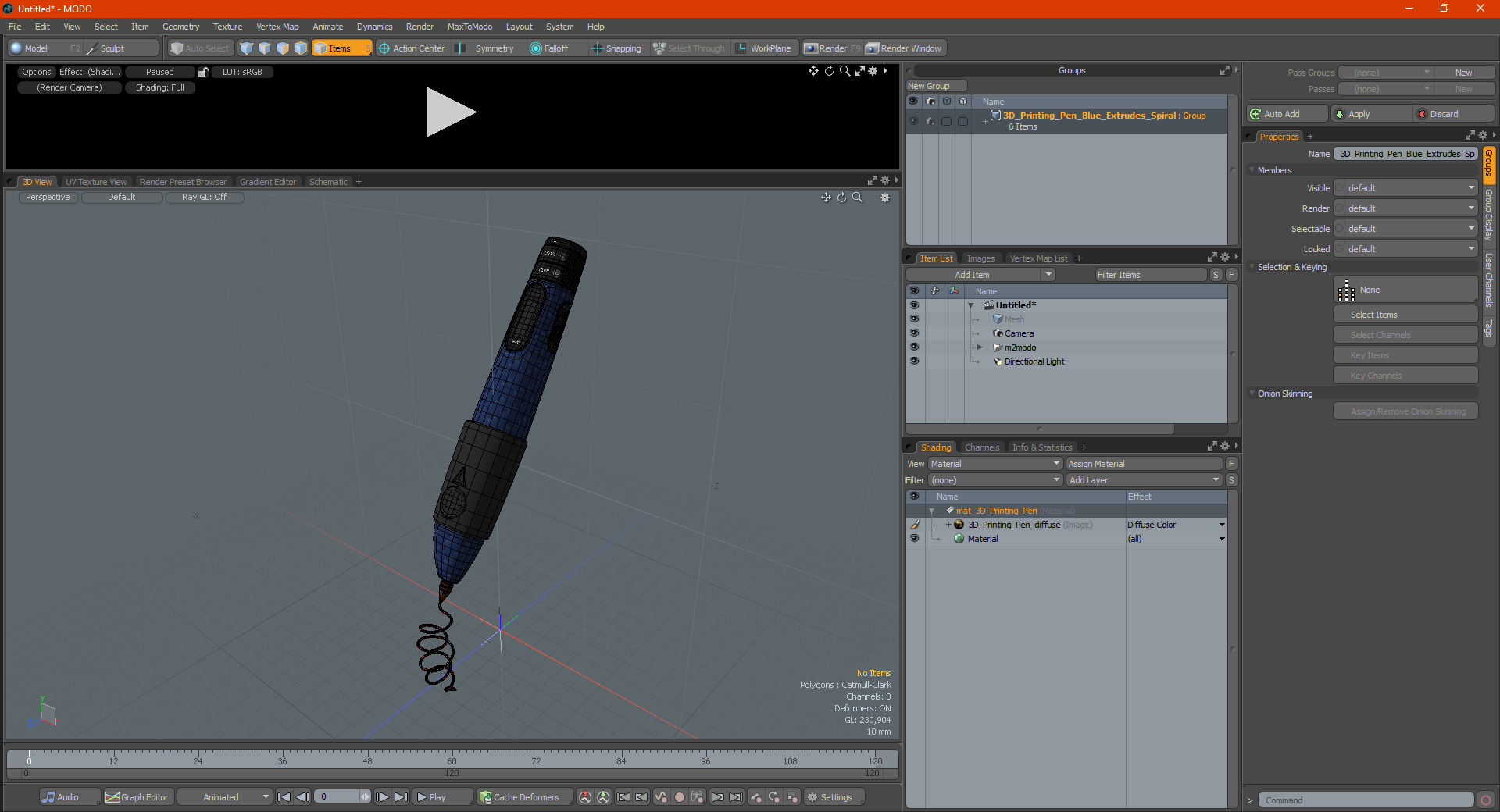Click the Render button
Image resolution: width=1500 pixels, height=812 pixels.
pyautogui.click(x=832, y=48)
